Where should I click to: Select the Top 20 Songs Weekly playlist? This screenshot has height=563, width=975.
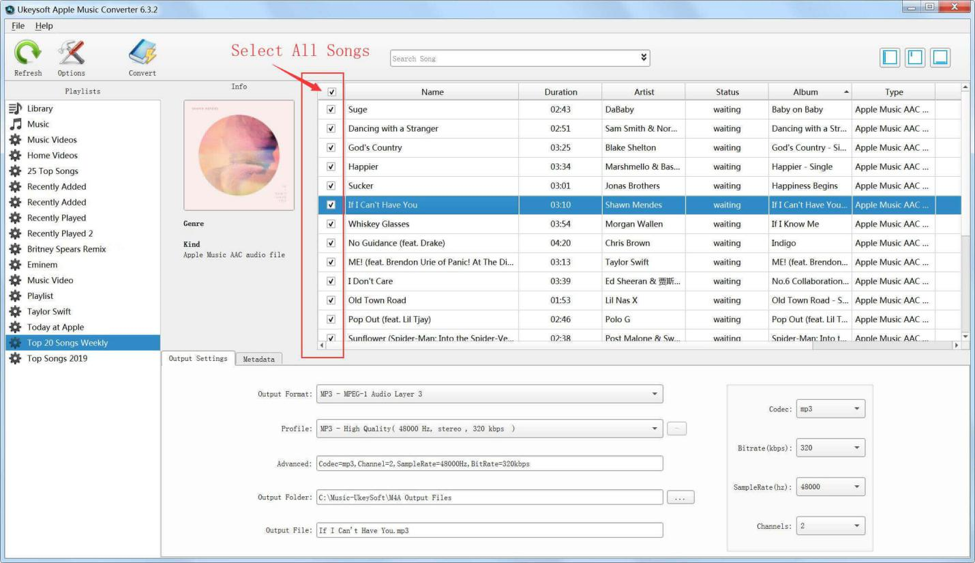coord(83,343)
